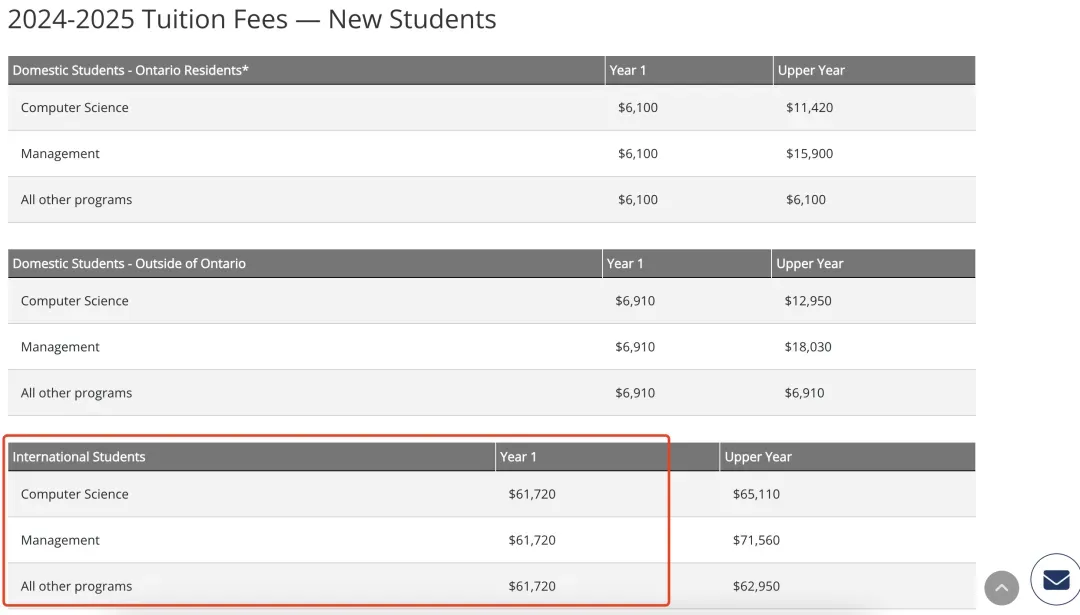The height and width of the screenshot is (615, 1080).
Task: Click Ontario Management upper year fee $15,900
Action: (809, 154)
